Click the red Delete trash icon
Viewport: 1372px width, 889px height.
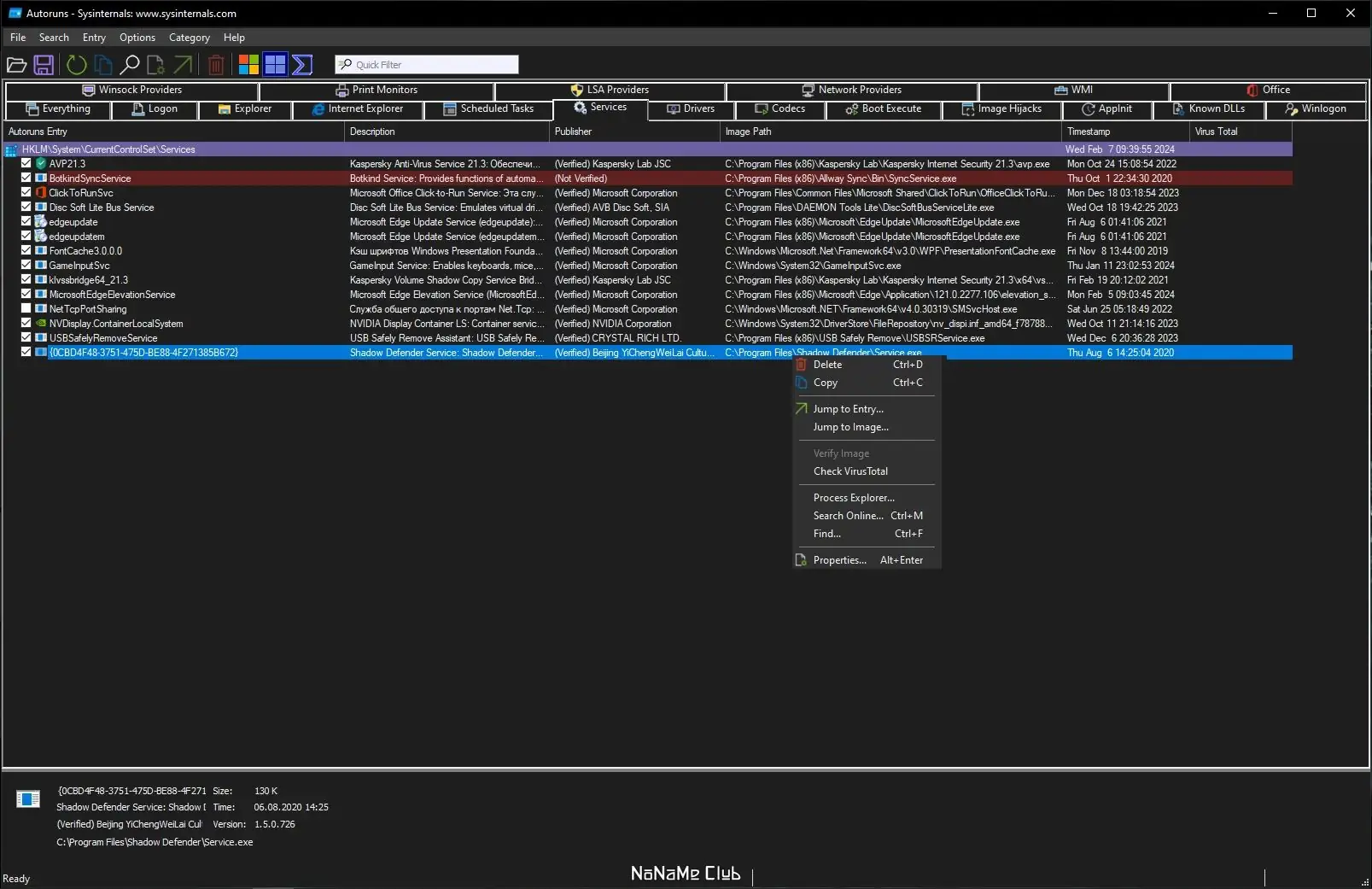[x=216, y=65]
